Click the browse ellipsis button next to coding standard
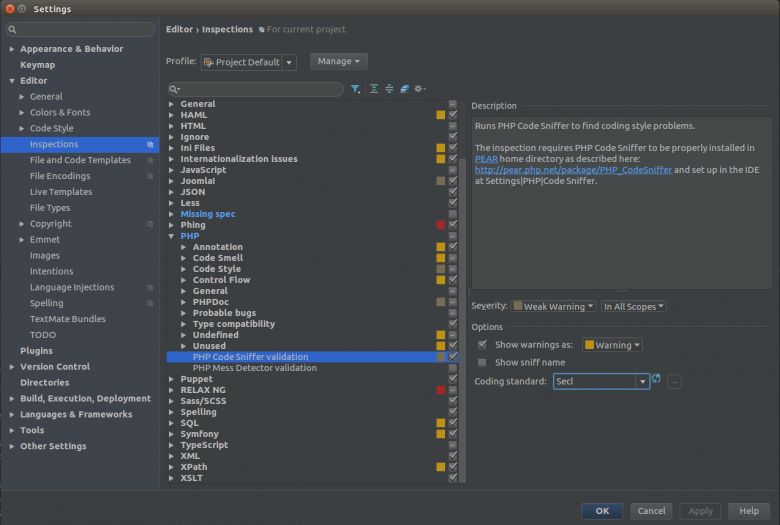The width and height of the screenshot is (780, 525). (x=674, y=382)
